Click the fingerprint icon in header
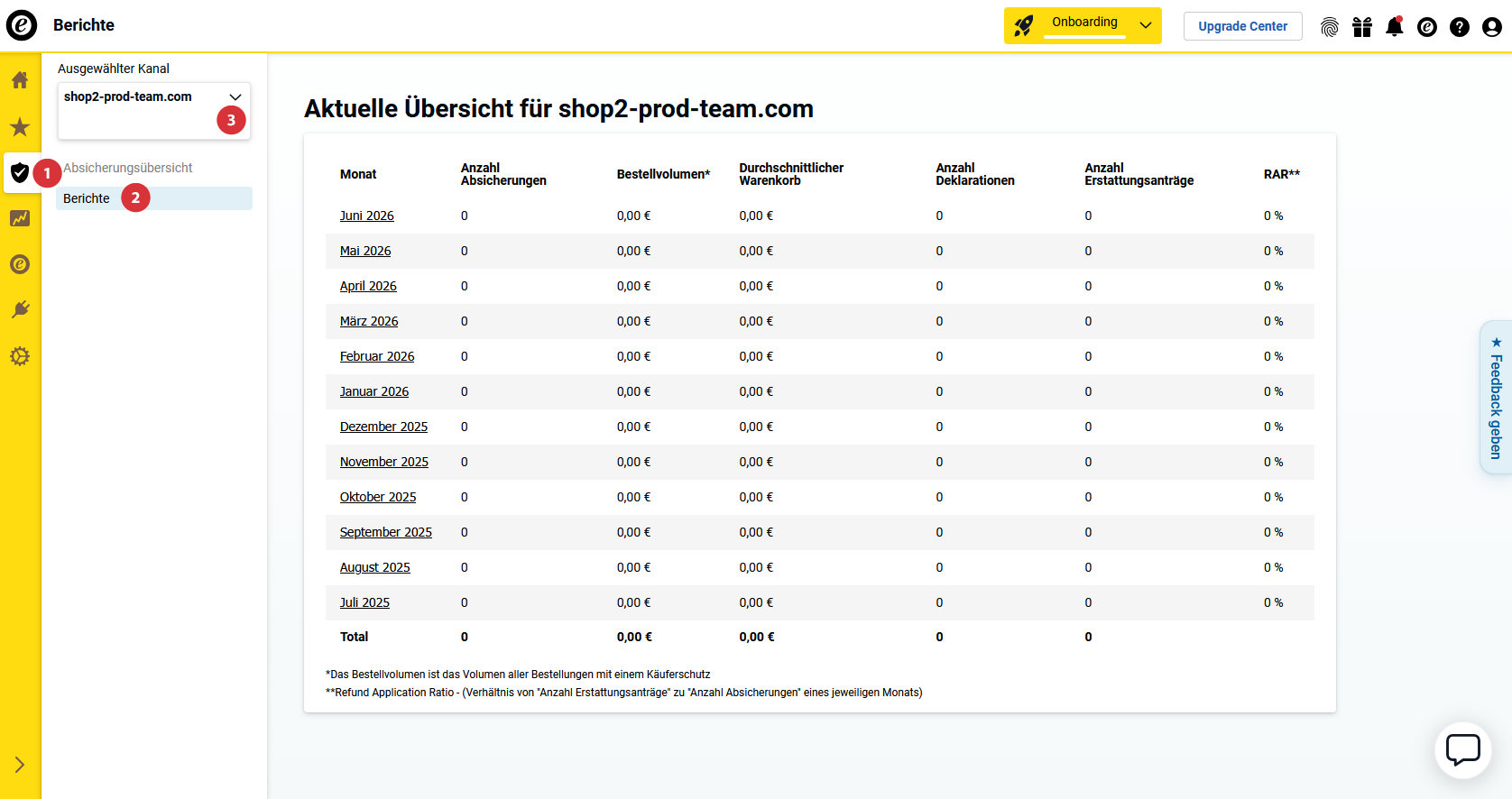 point(1330,27)
